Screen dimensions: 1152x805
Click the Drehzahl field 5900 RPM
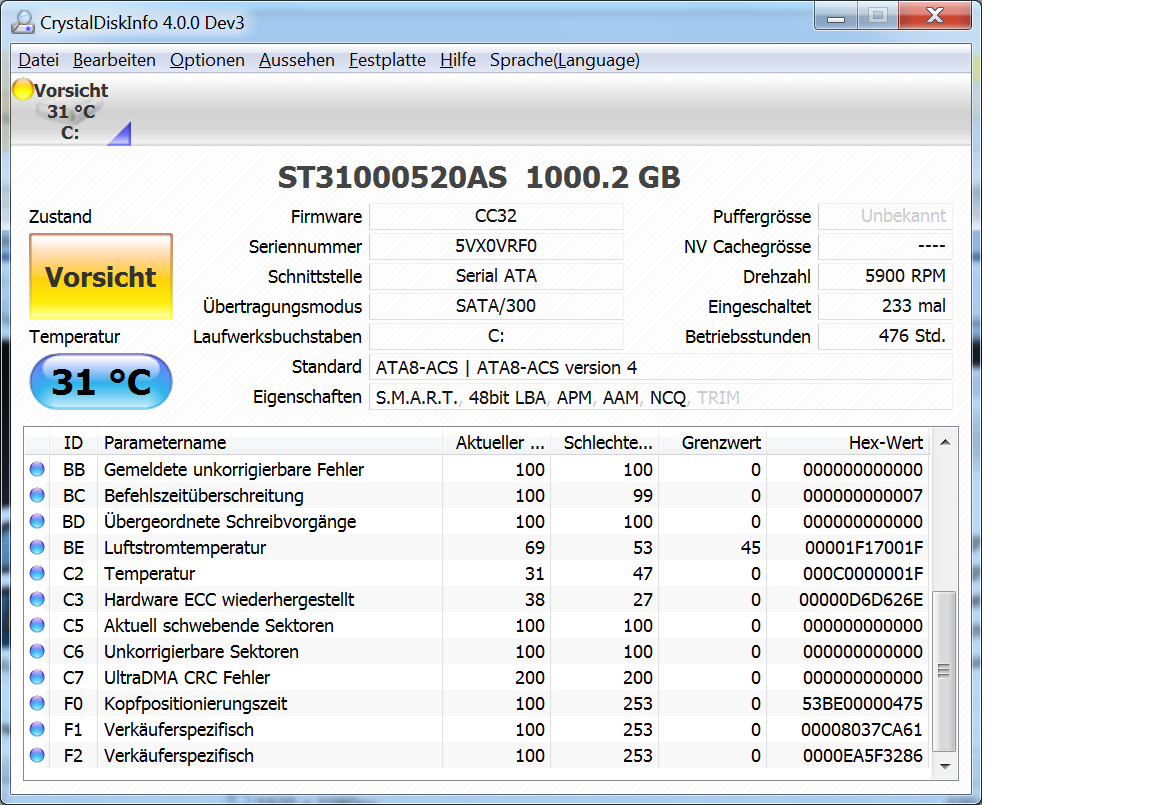click(885, 276)
